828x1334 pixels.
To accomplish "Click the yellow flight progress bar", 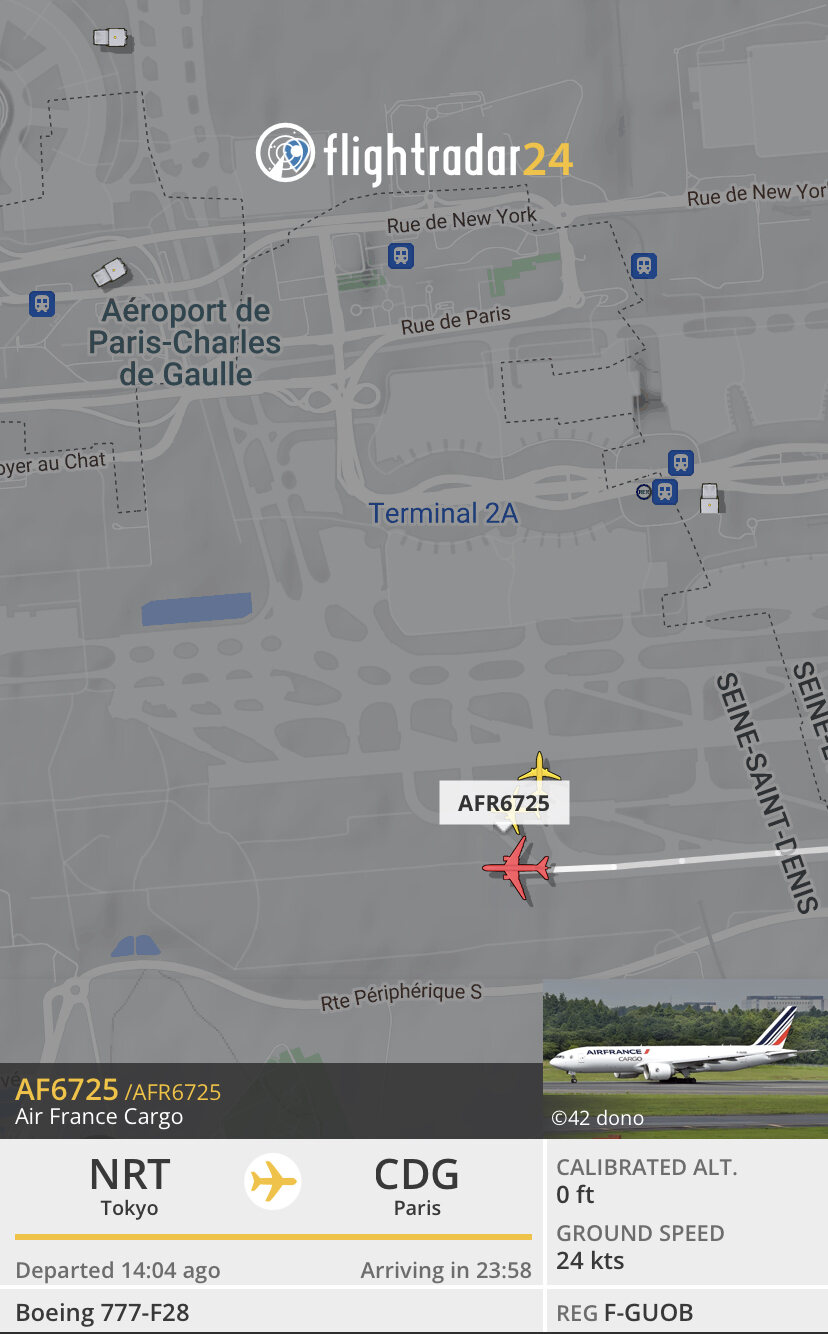I will click(273, 1237).
